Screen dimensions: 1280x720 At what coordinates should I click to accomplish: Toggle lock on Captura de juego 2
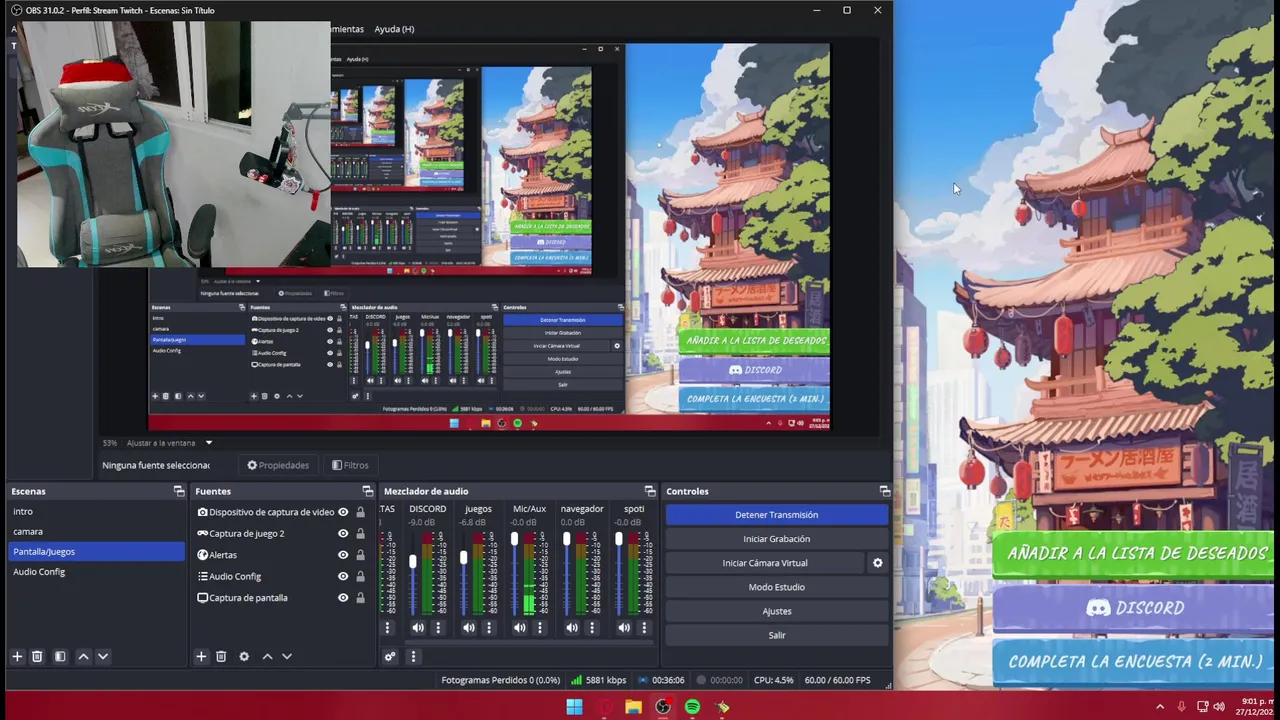pyautogui.click(x=360, y=533)
